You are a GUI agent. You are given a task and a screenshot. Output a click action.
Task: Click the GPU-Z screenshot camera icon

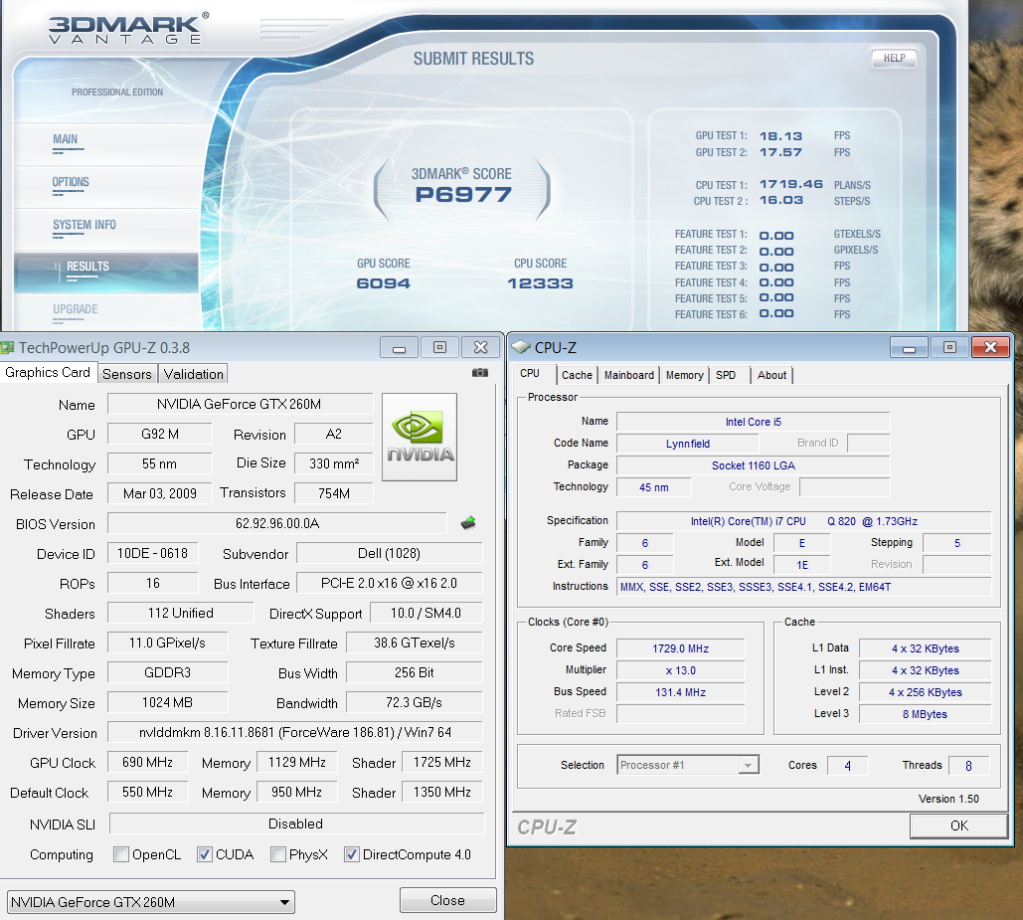pos(480,373)
